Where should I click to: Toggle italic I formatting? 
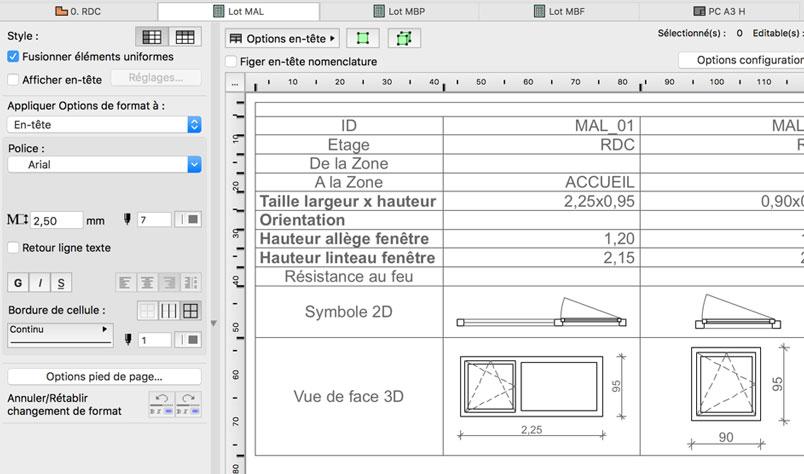(x=40, y=283)
